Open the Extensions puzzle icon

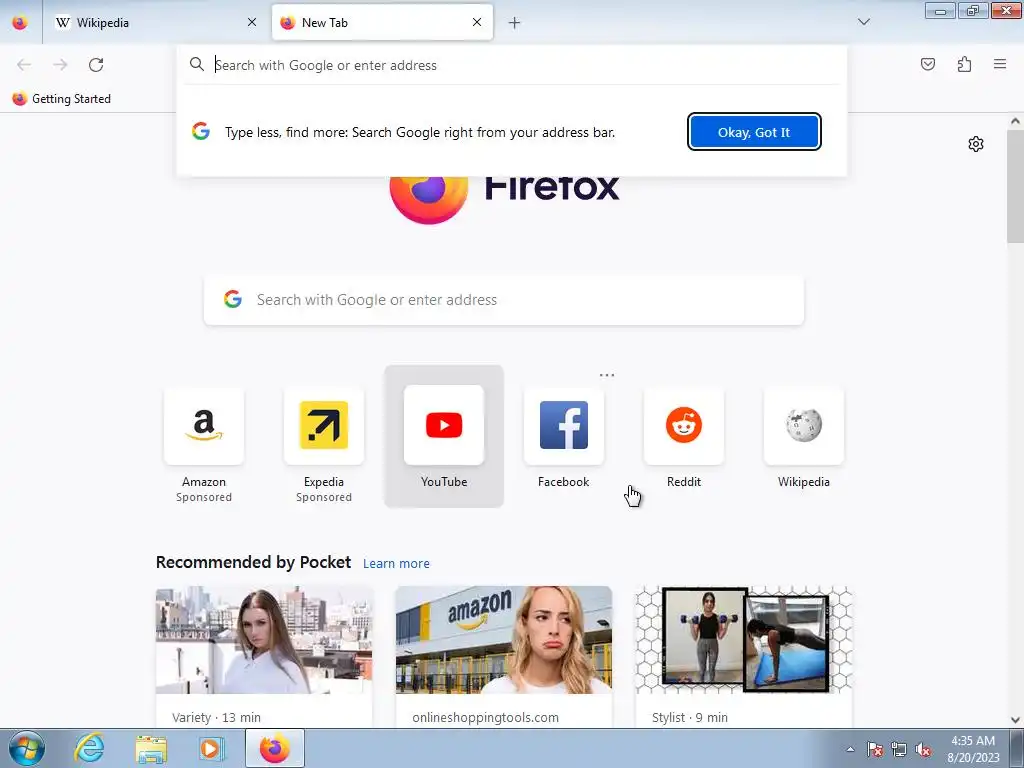pyautogui.click(x=964, y=64)
